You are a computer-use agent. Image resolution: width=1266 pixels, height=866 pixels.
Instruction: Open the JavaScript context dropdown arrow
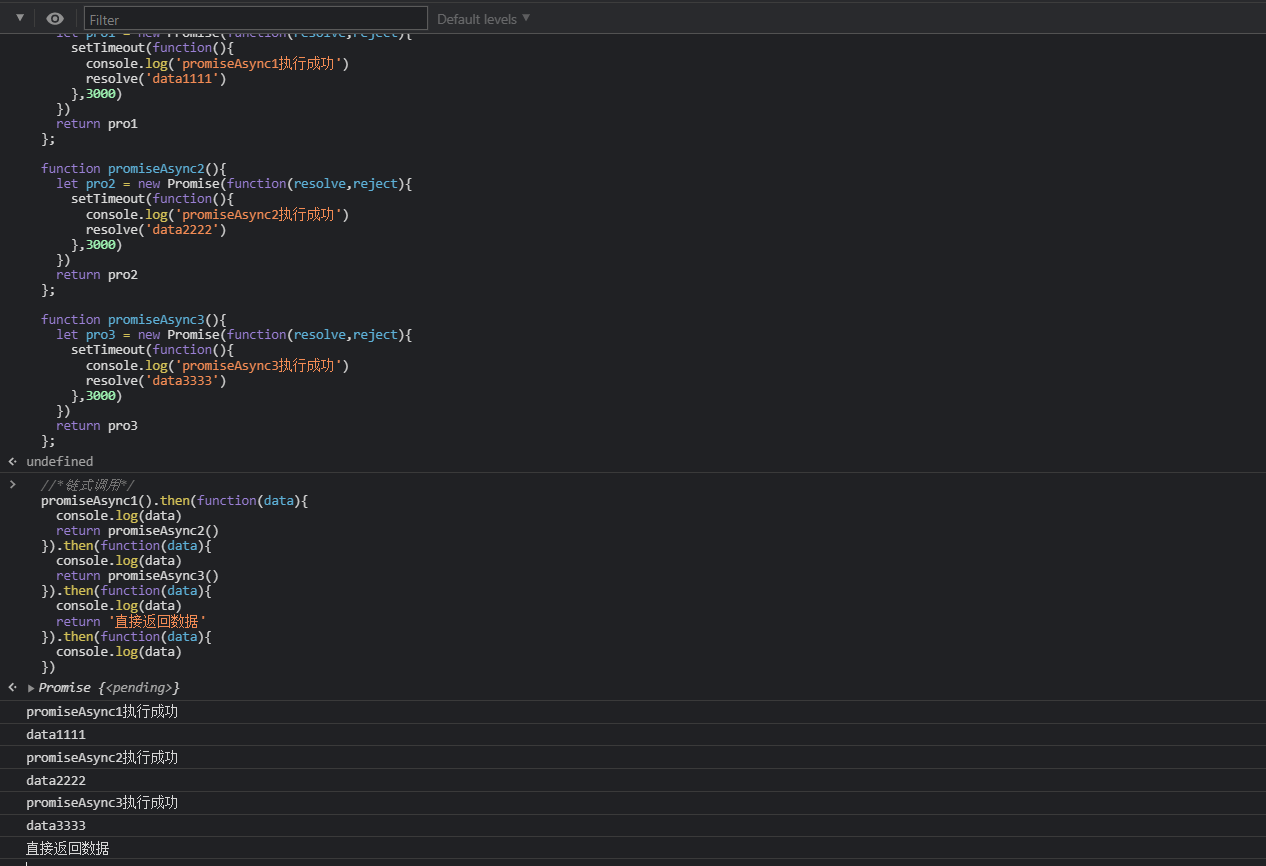pos(19,17)
